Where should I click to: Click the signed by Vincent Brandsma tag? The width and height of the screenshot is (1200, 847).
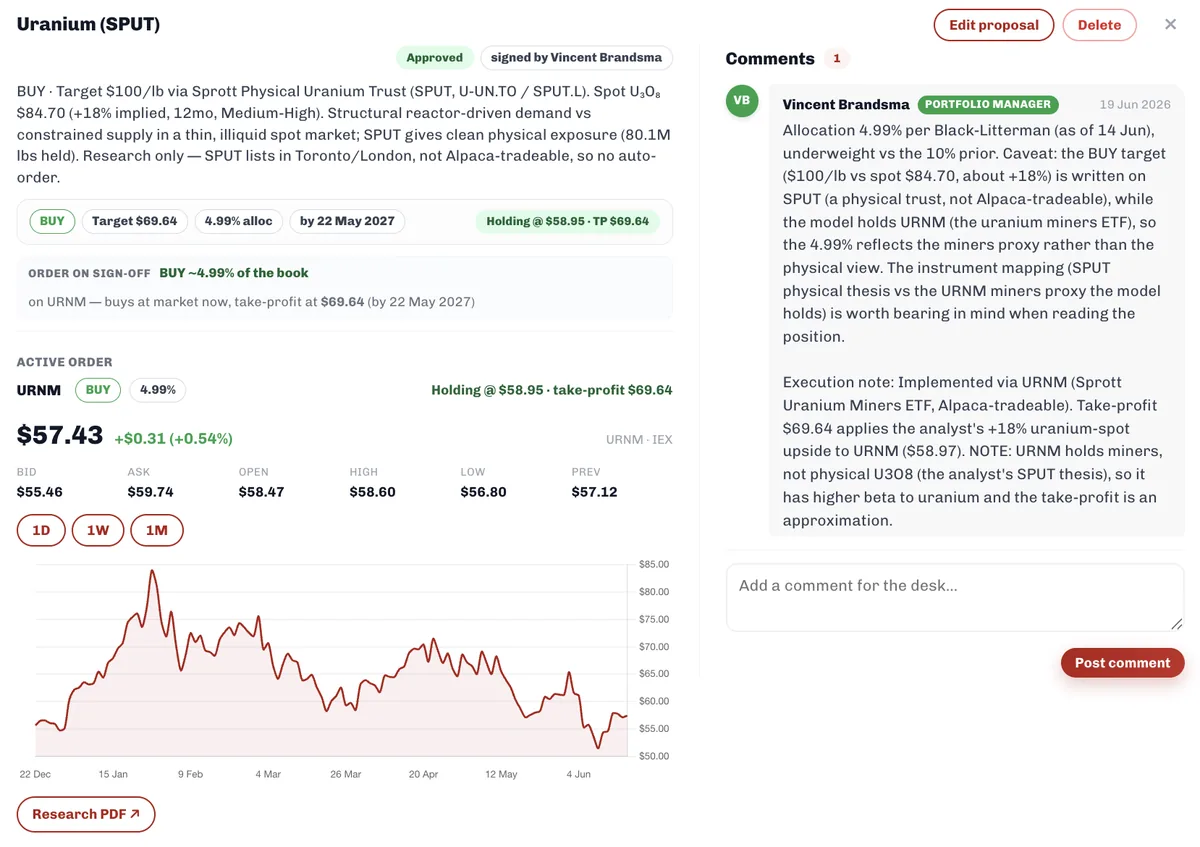tap(577, 58)
